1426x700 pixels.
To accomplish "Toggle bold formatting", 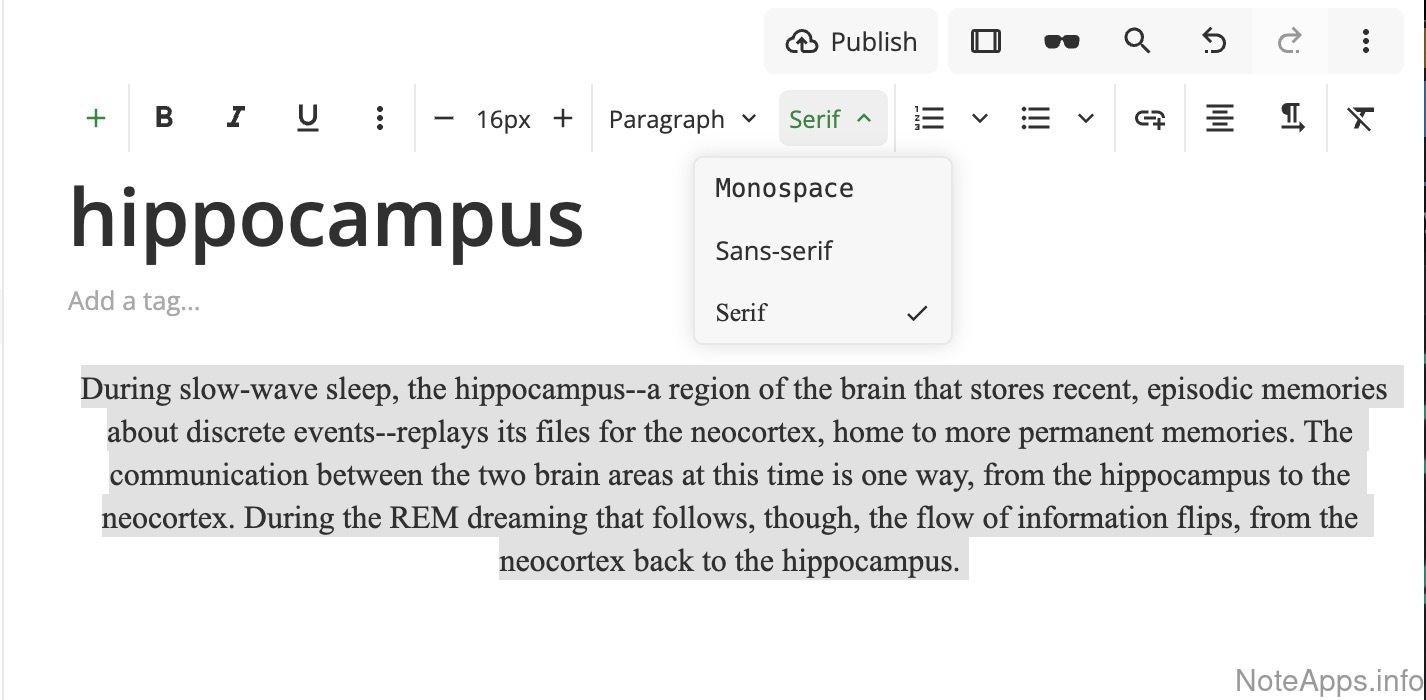I will pyautogui.click(x=165, y=119).
